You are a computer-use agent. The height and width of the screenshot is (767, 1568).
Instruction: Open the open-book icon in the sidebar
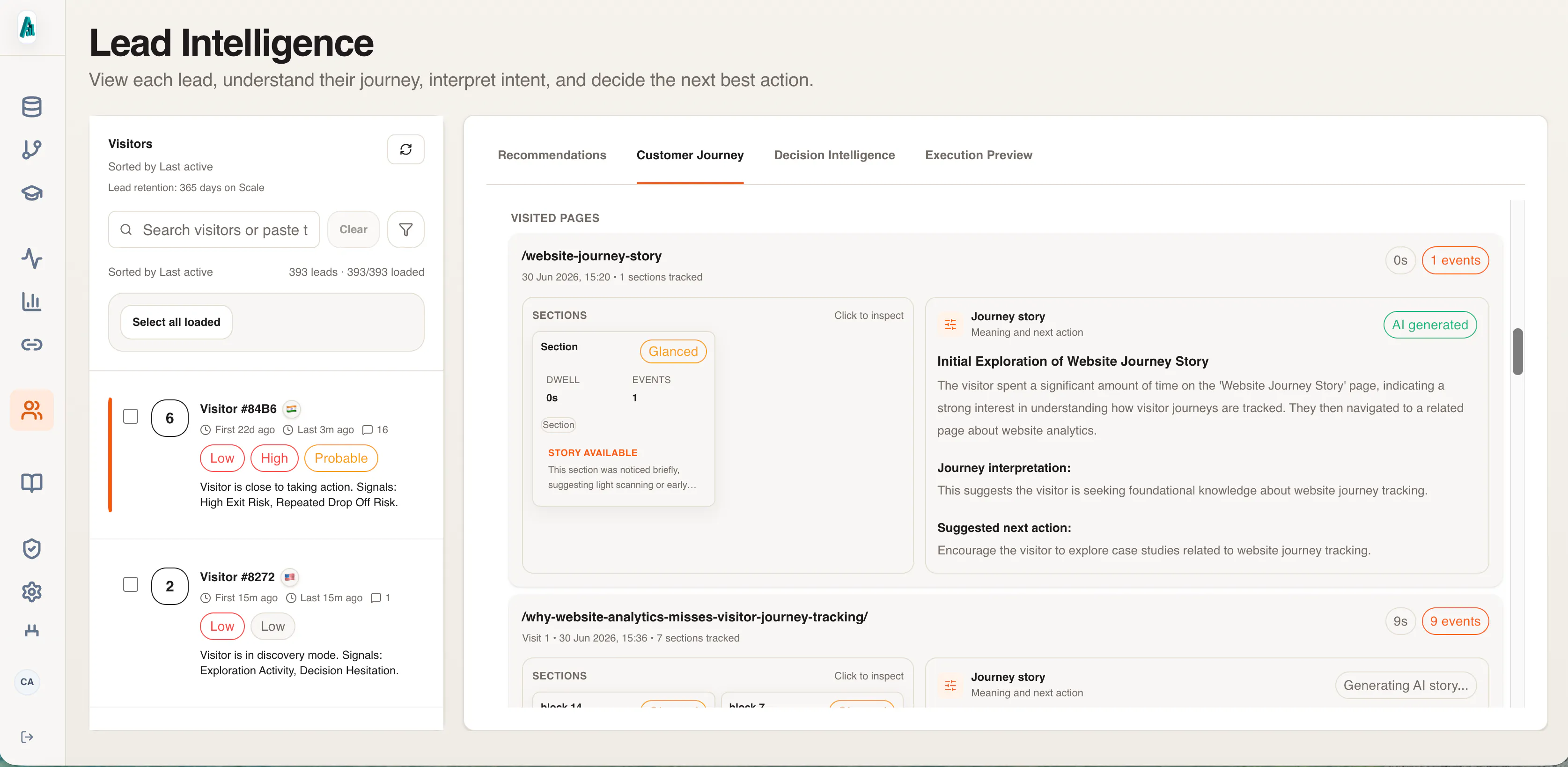[32, 483]
